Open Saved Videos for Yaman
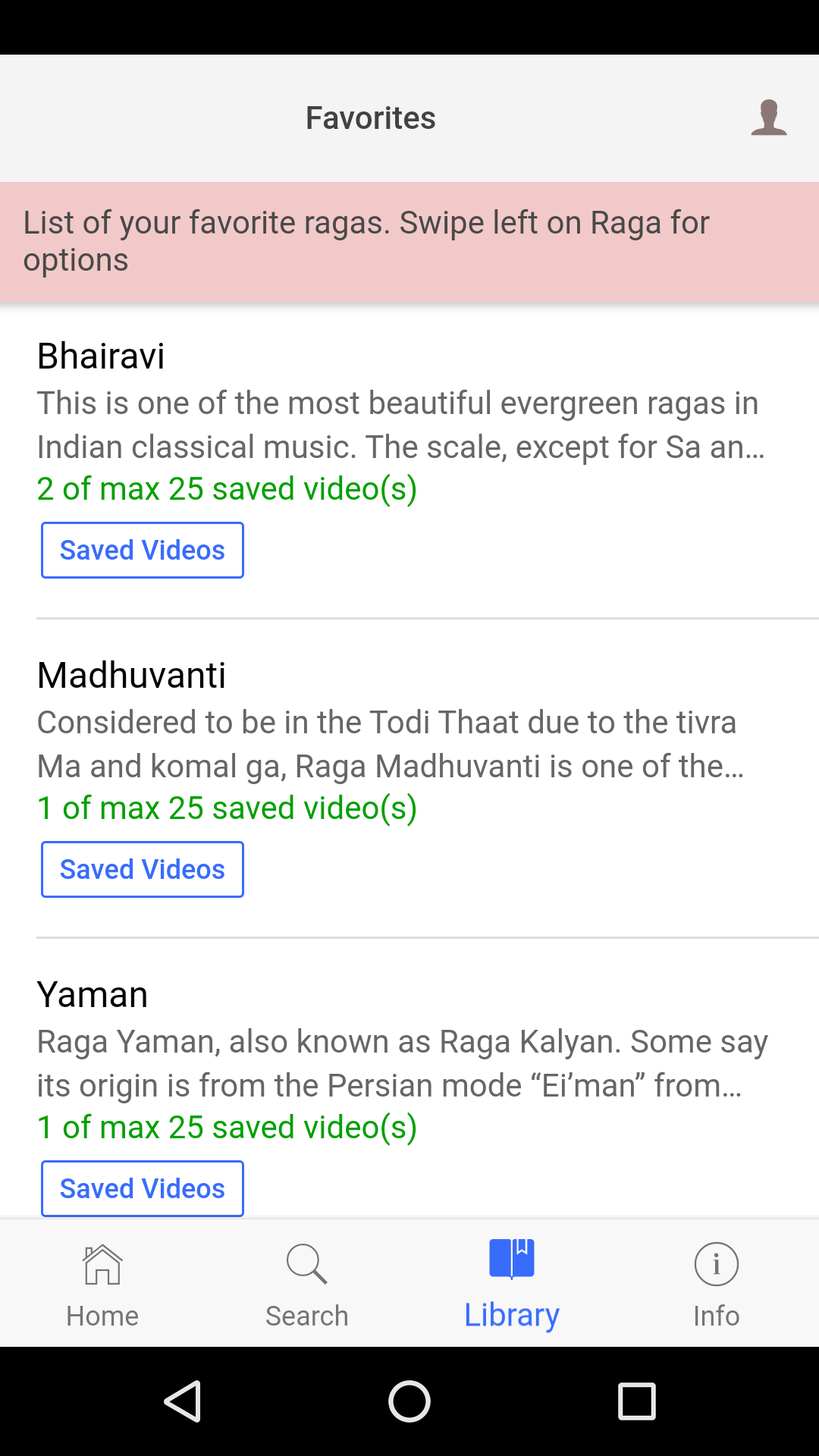 pos(143,1188)
